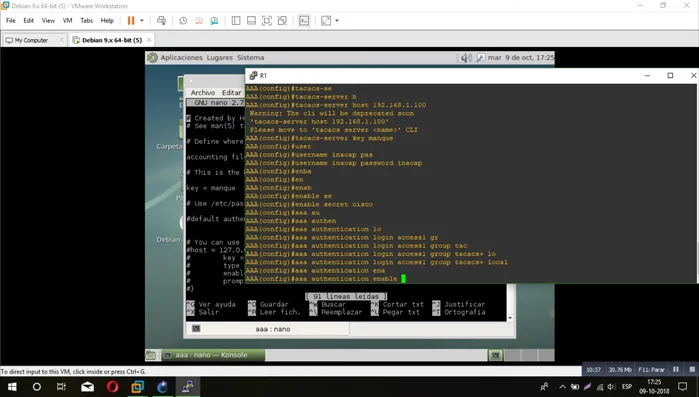Open the Edit menu in VMware

(29, 20)
